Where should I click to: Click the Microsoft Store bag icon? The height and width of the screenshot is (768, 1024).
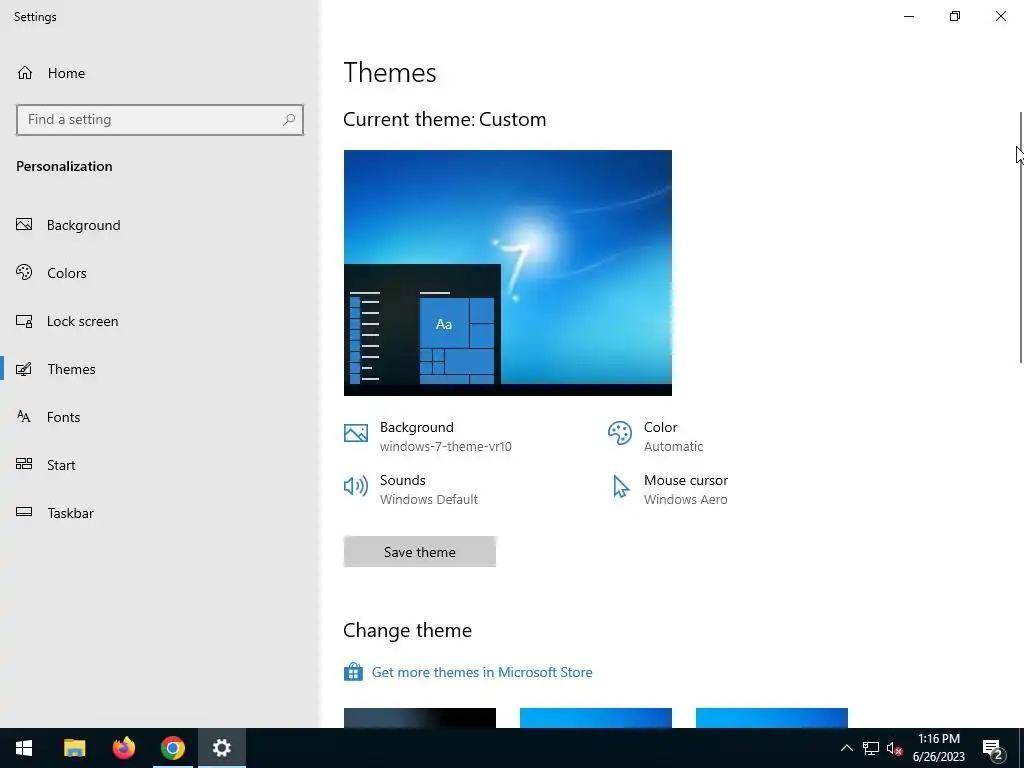[353, 671]
